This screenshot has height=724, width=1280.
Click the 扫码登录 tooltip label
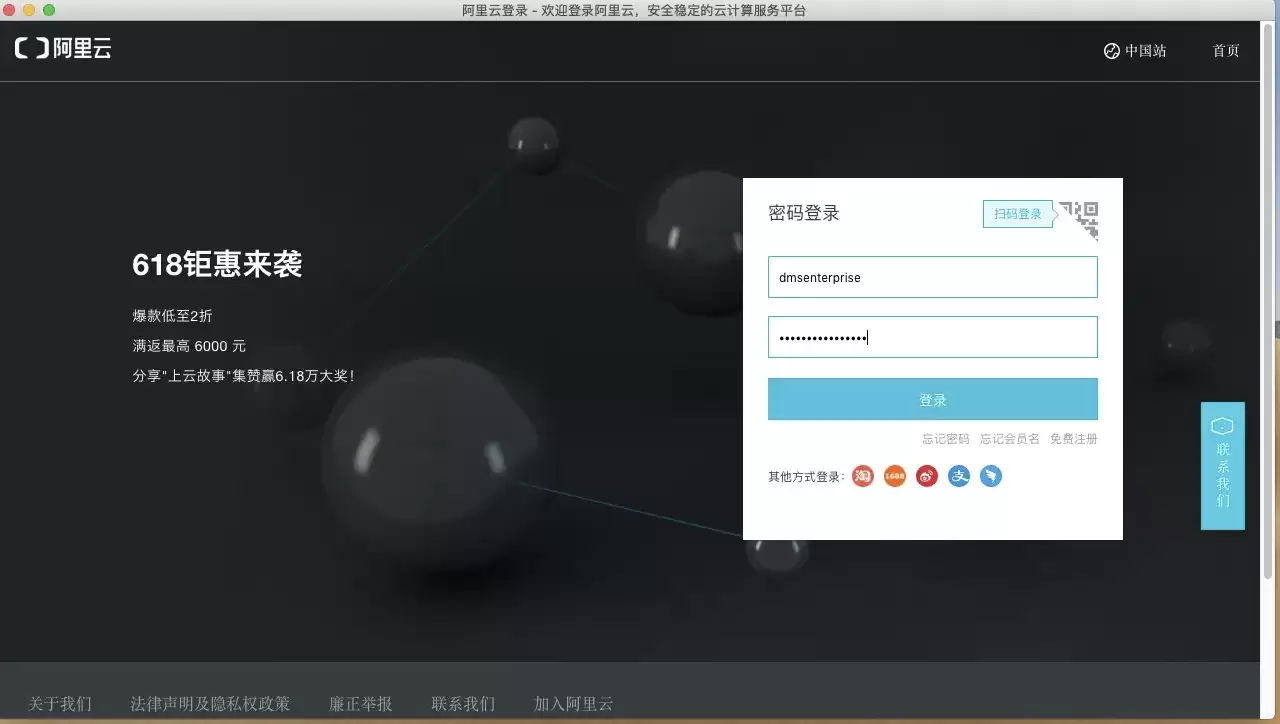tap(1018, 214)
